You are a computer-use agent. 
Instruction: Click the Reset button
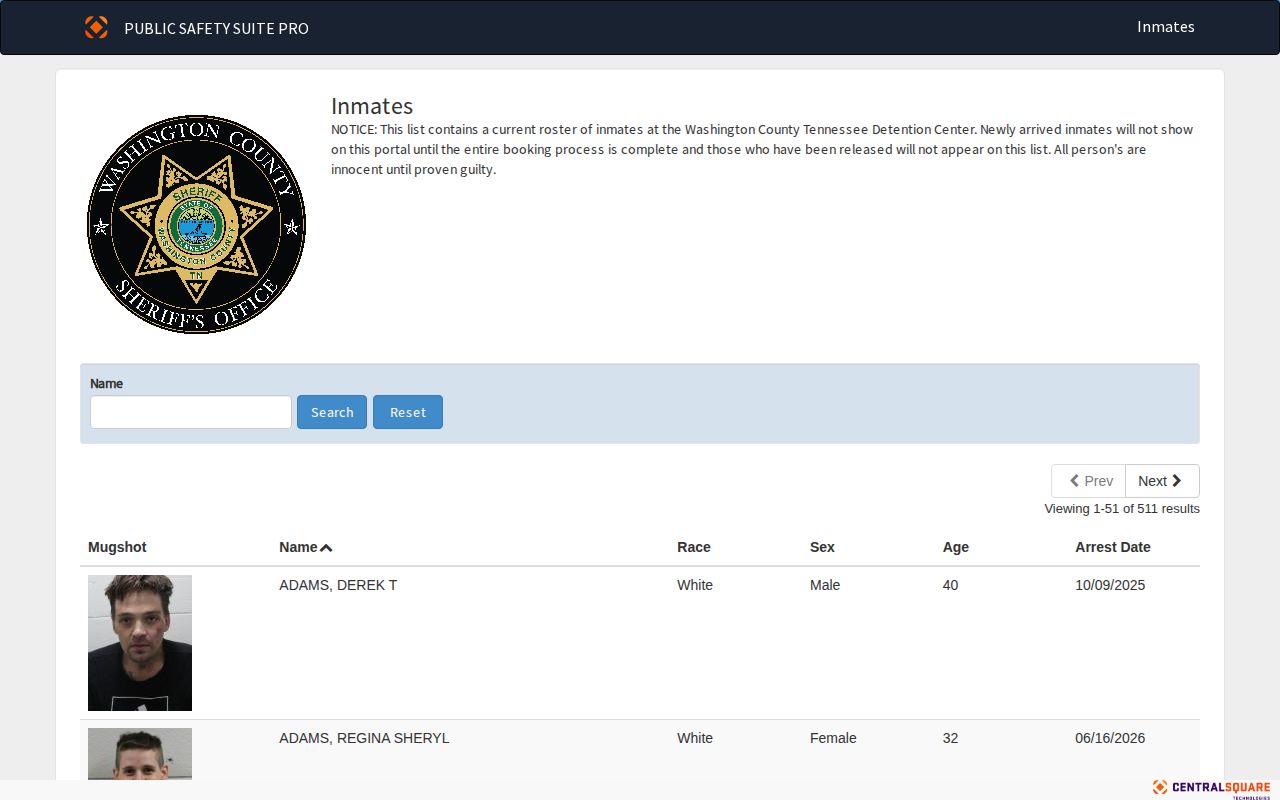point(408,412)
